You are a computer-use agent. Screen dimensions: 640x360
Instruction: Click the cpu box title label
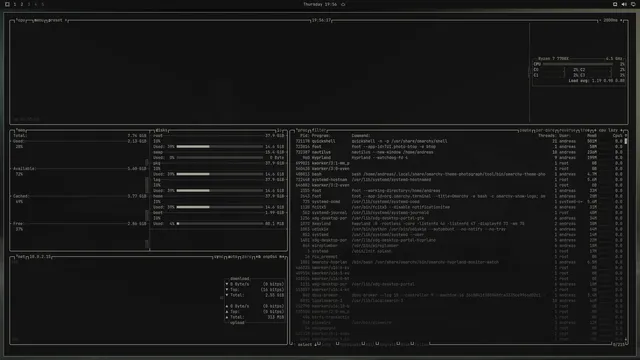[x=21, y=20]
